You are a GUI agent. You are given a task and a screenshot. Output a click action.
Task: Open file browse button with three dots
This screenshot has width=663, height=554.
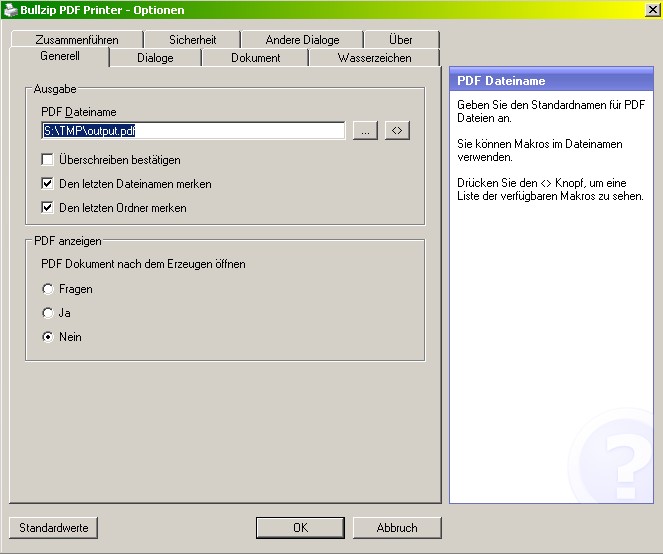coord(365,131)
